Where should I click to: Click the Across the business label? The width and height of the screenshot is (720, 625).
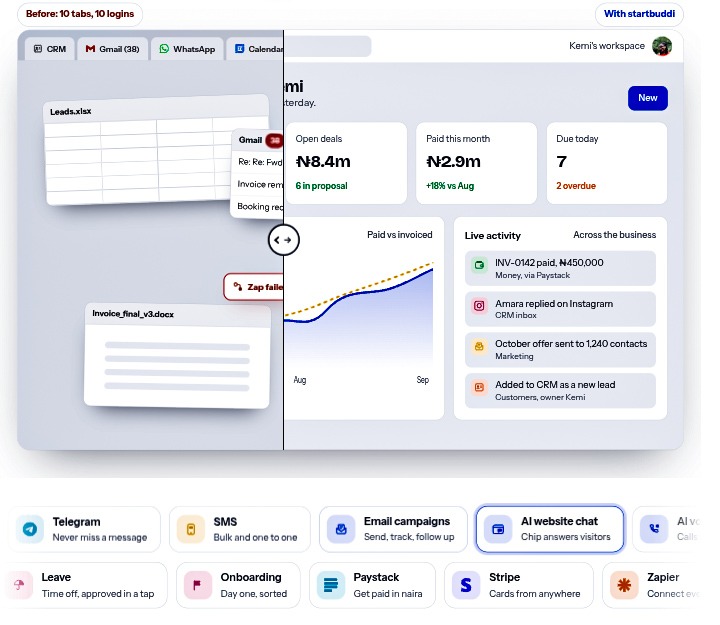click(614, 235)
